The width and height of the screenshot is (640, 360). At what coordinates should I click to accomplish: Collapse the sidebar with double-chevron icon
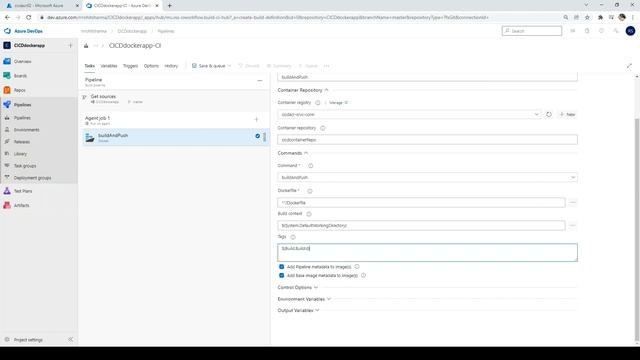point(71,340)
